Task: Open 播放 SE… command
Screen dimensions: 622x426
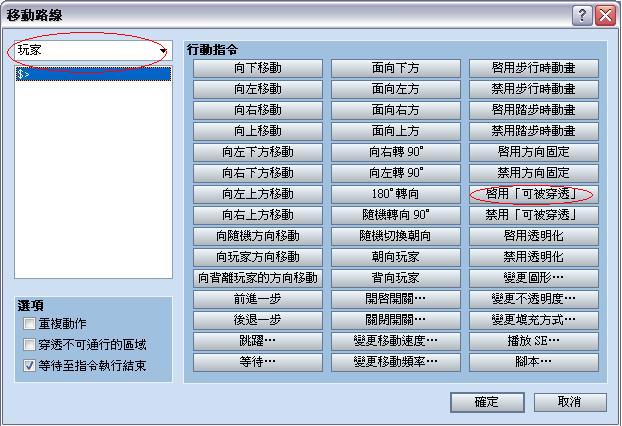Action: (x=534, y=342)
